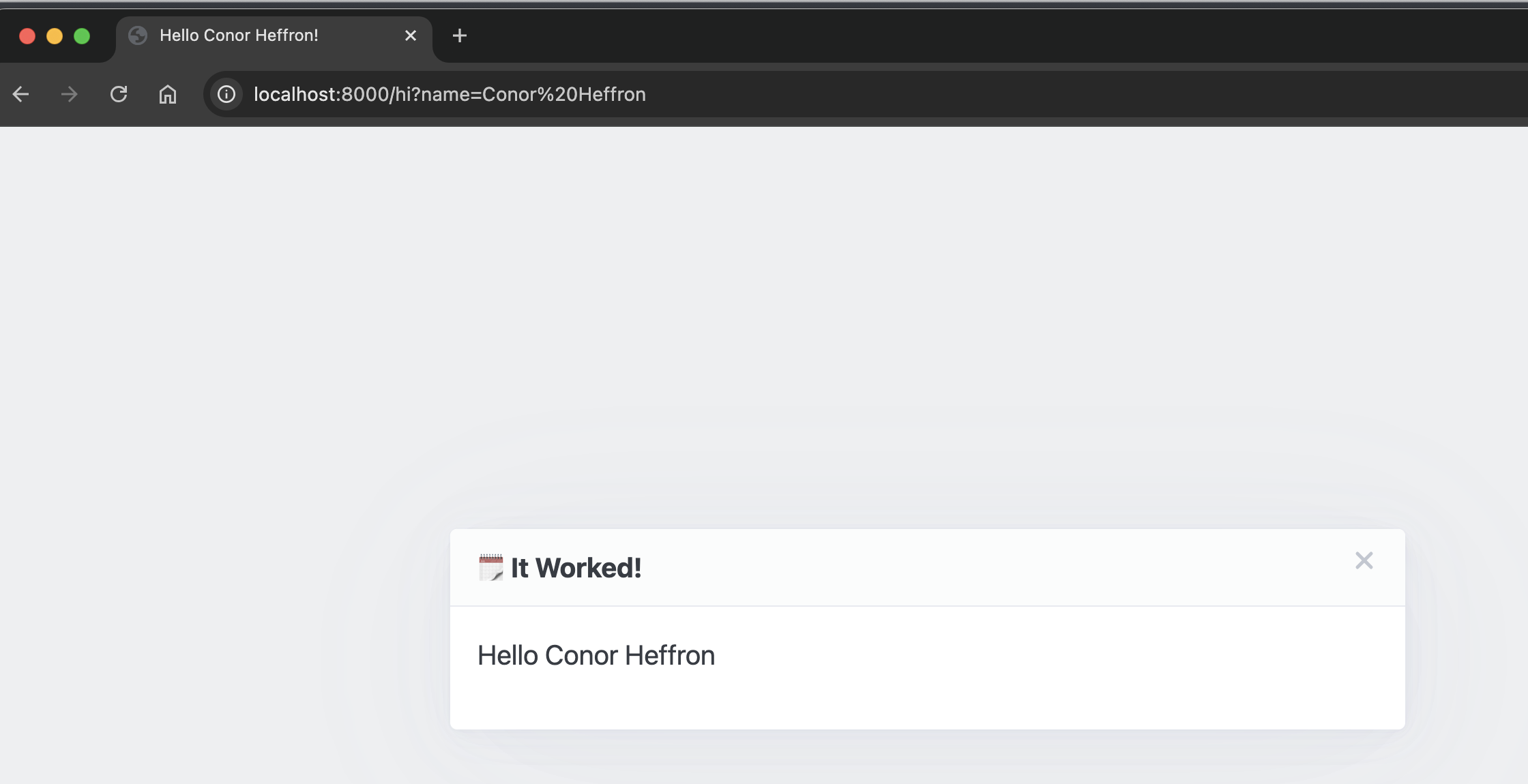Click the 'It Worked!' heading text
Viewport: 1528px width, 784px height.
click(576, 568)
